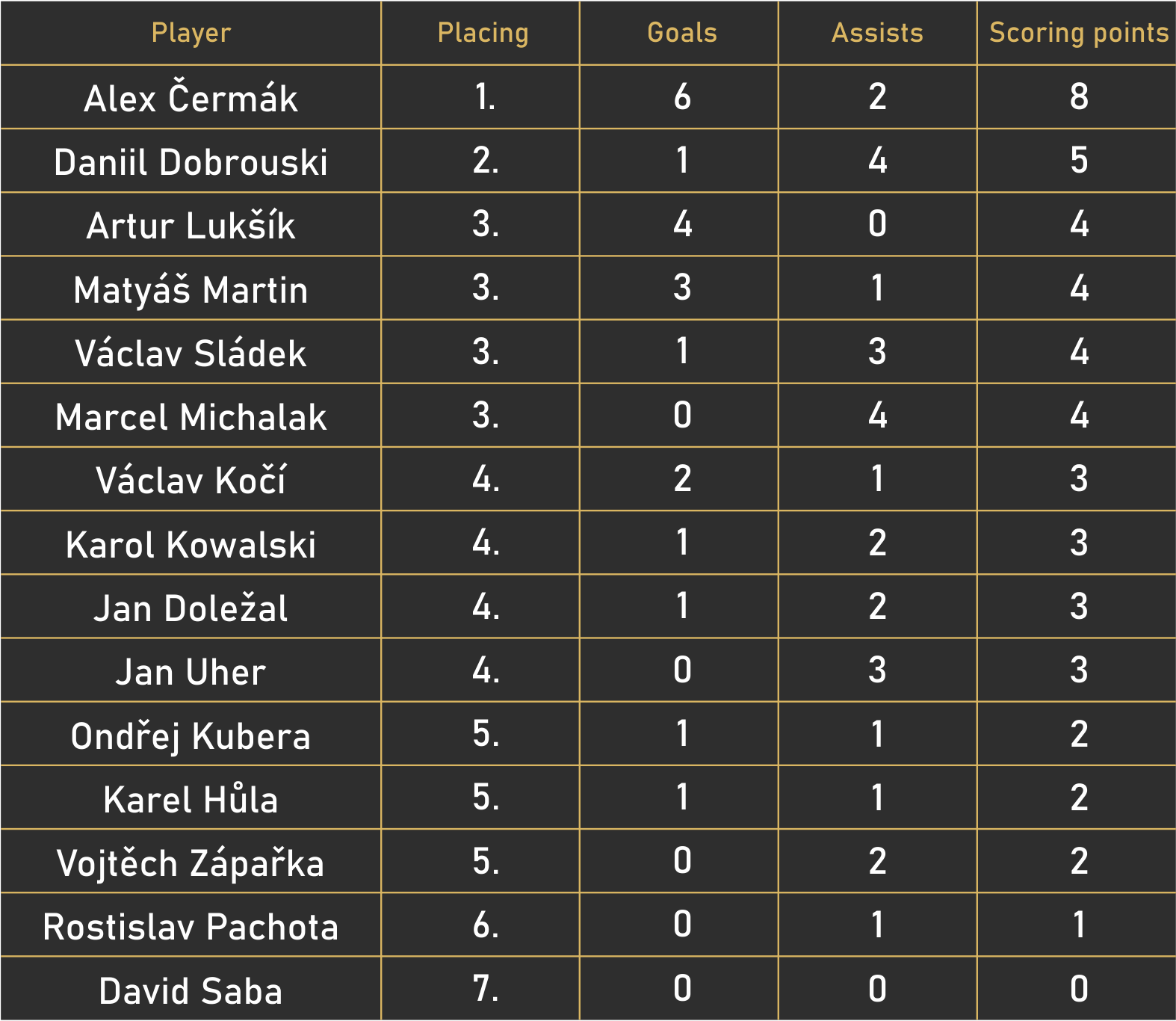Click on player Václav Kočí
Image resolution: width=1176 pixels, height=1021 pixels.
click(191, 480)
